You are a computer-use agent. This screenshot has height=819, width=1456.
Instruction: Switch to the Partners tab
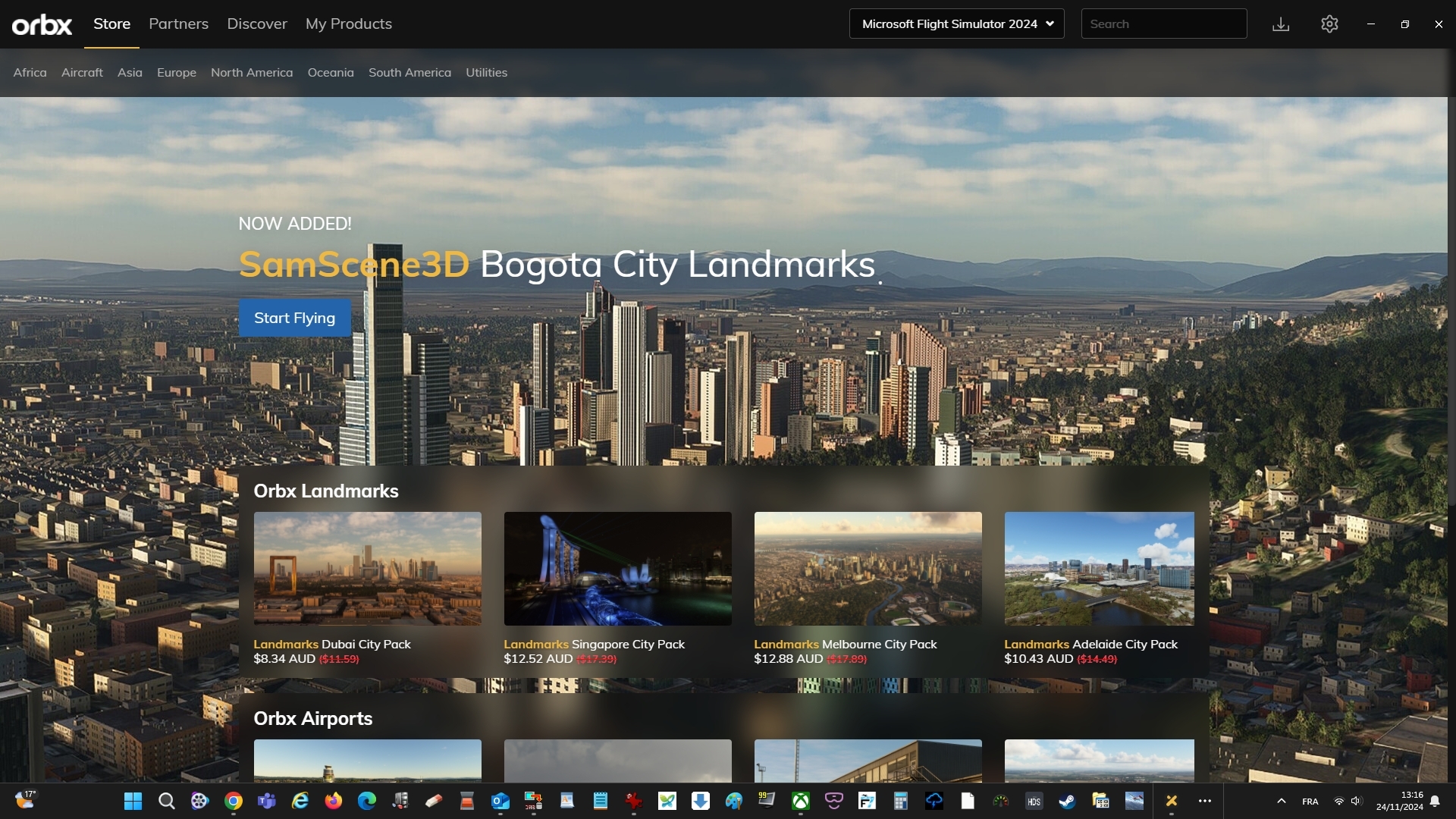[178, 24]
